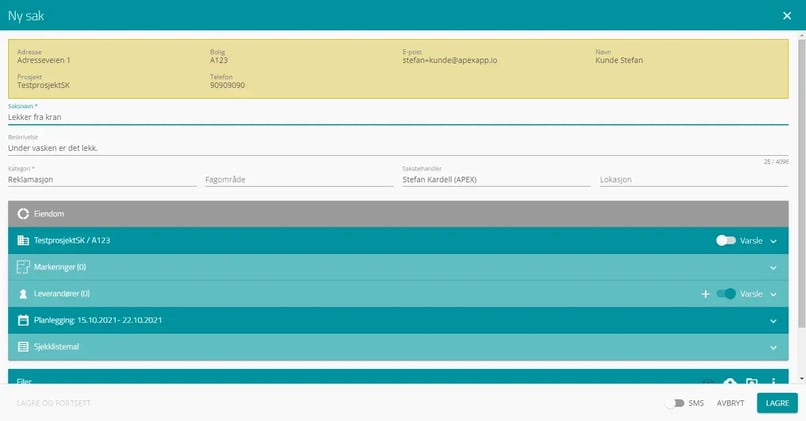
Task: Expand the Planlegging section chevron
Action: (x=773, y=321)
